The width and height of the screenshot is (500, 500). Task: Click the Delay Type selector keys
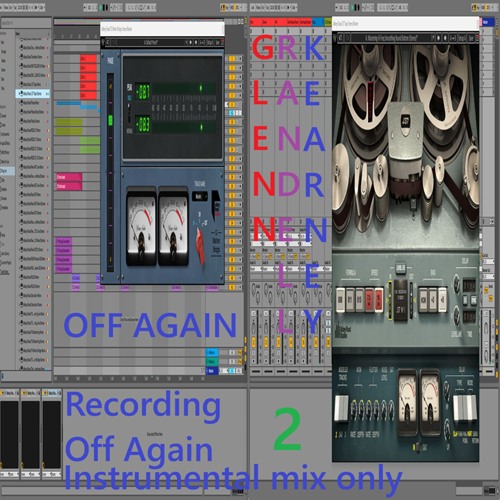(465, 408)
